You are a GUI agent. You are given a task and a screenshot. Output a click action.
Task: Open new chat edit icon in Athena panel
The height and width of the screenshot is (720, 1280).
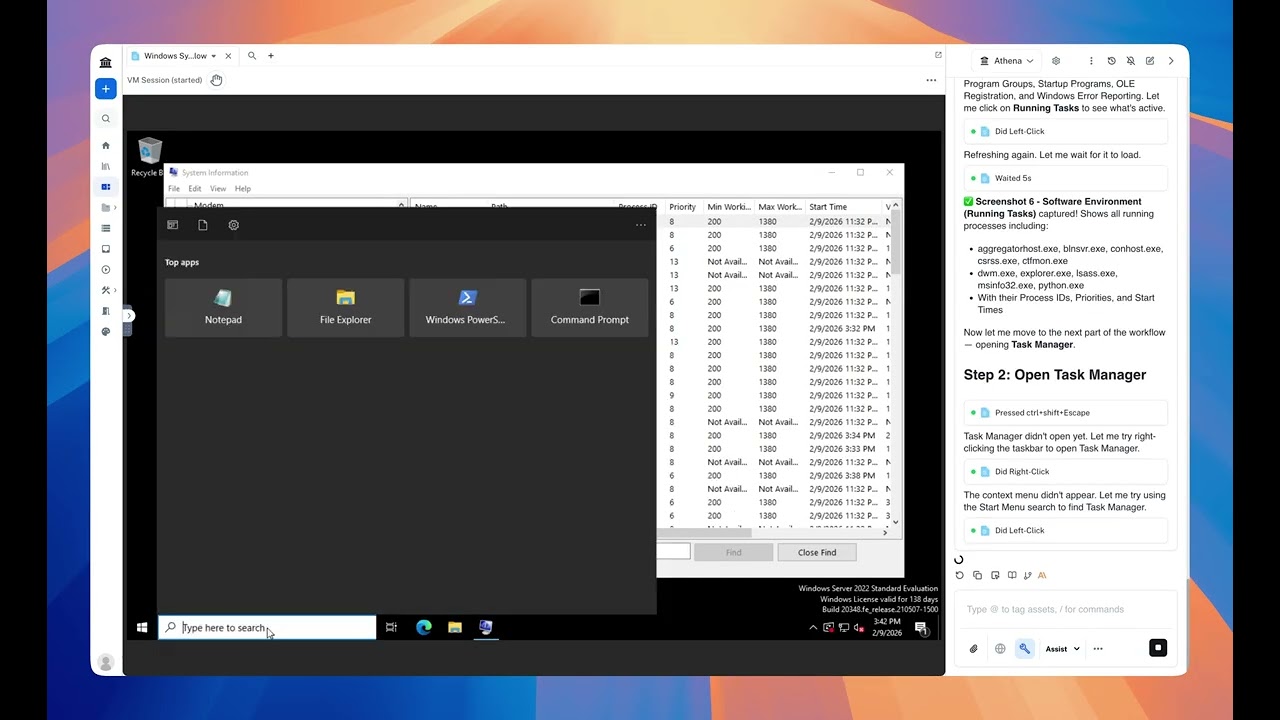[1150, 61]
